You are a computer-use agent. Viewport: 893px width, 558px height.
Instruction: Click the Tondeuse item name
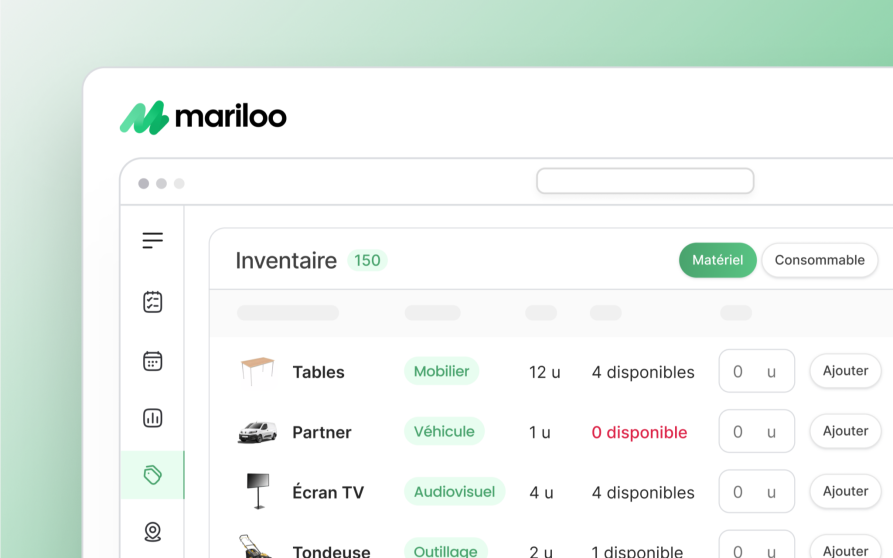coord(331,551)
